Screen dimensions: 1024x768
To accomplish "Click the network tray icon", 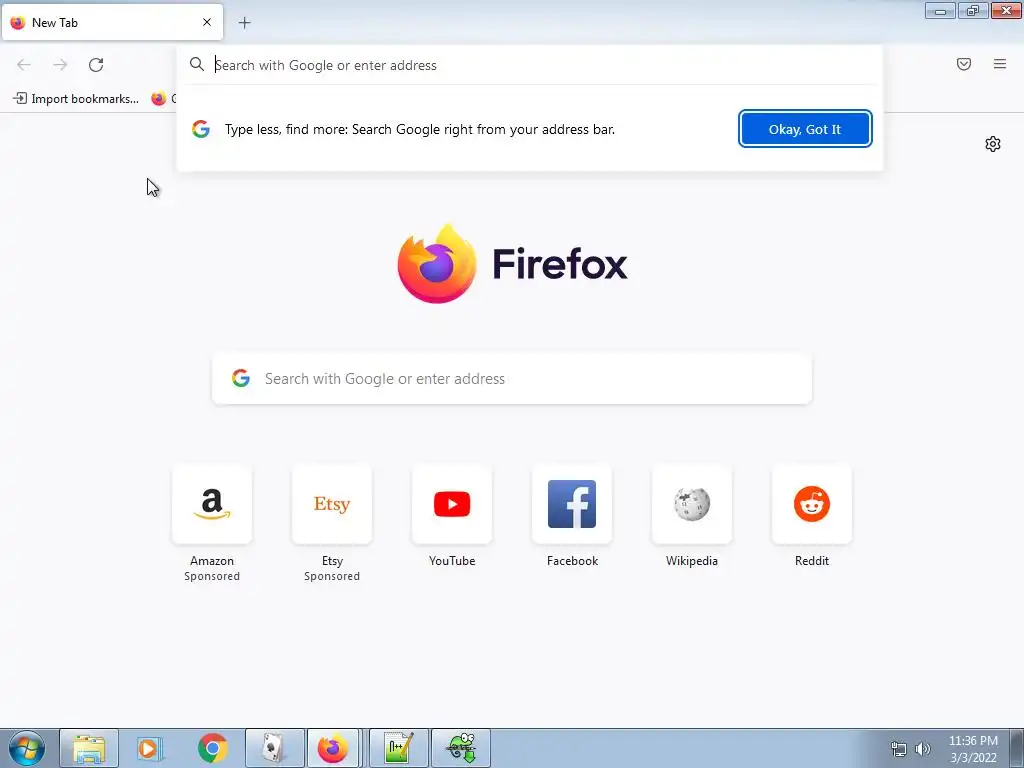I will pos(899,749).
